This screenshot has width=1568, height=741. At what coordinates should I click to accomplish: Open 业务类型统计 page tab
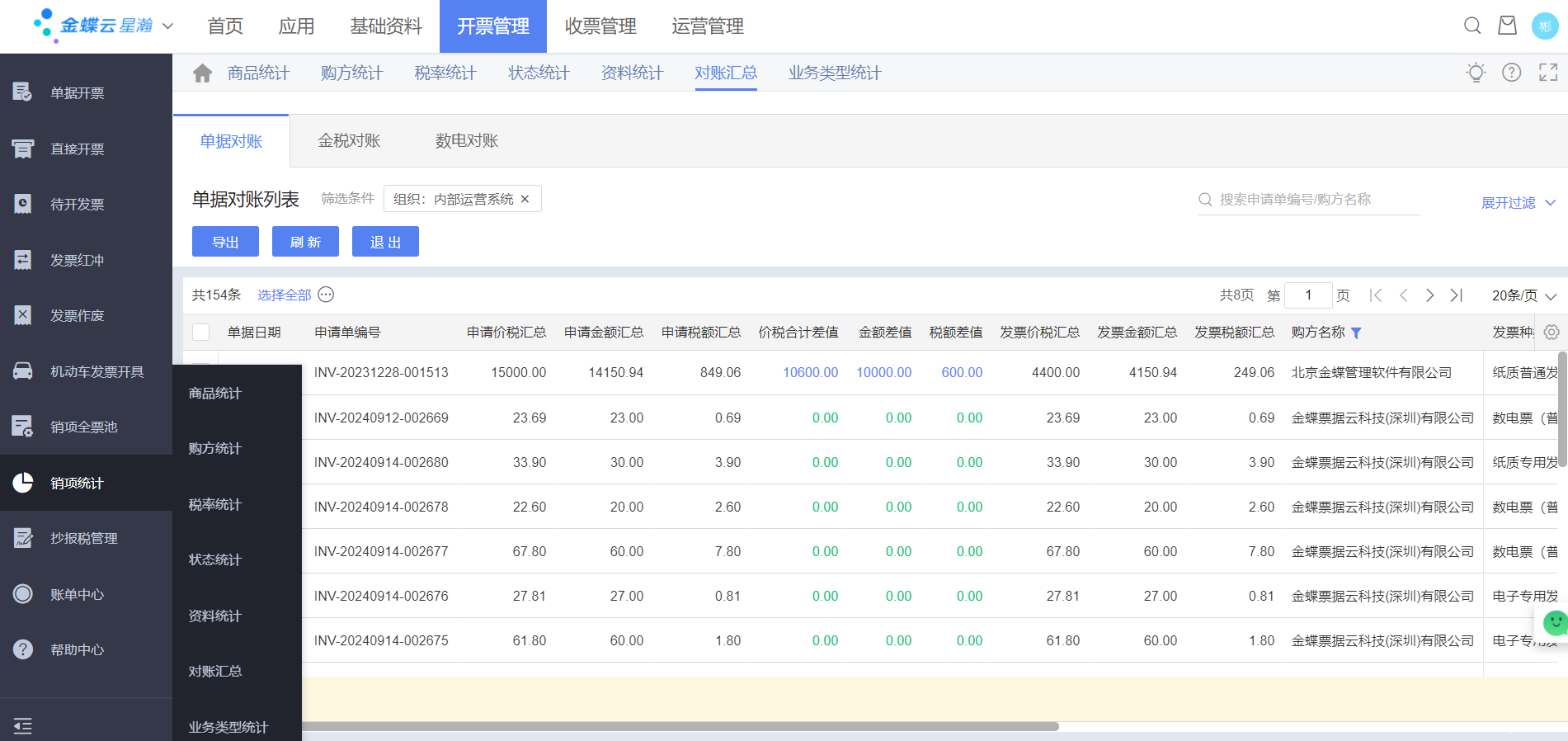(x=835, y=73)
